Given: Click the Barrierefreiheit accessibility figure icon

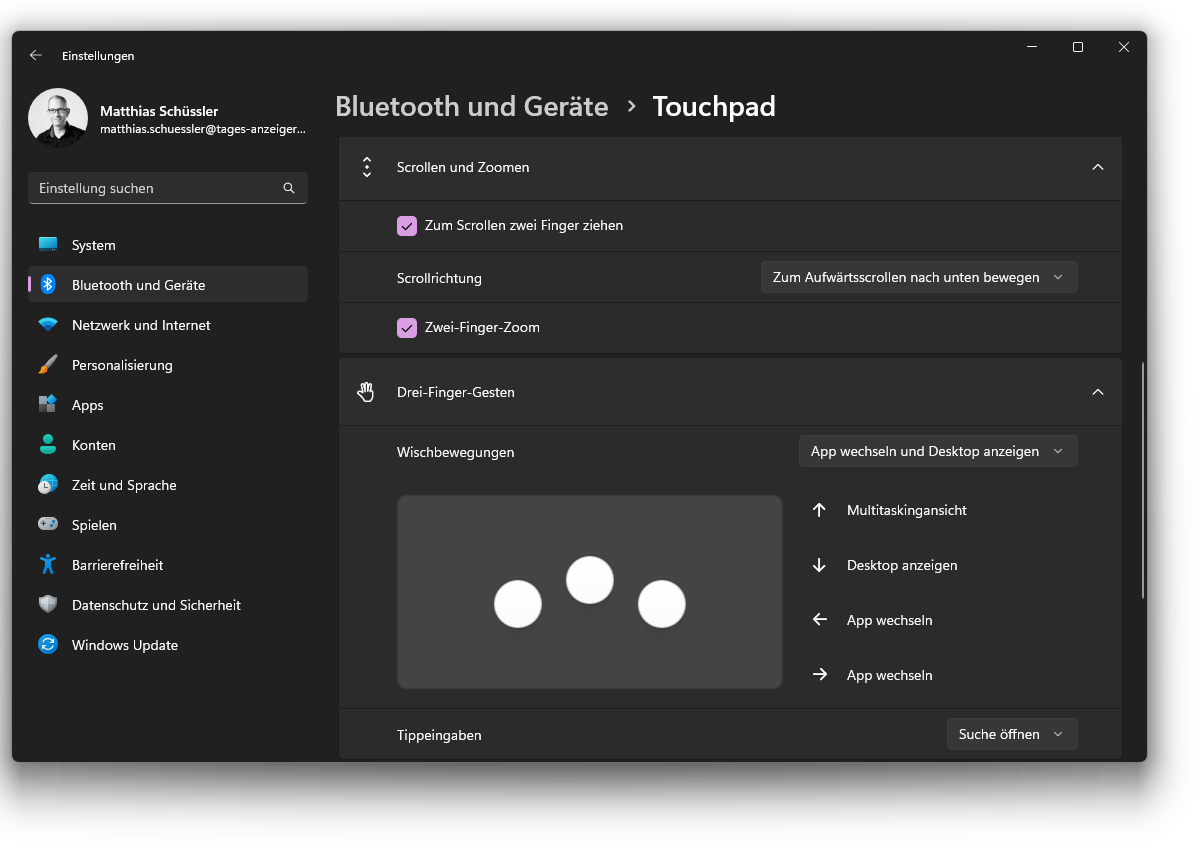Looking at the screenshot, I should [x=47, y=564].
